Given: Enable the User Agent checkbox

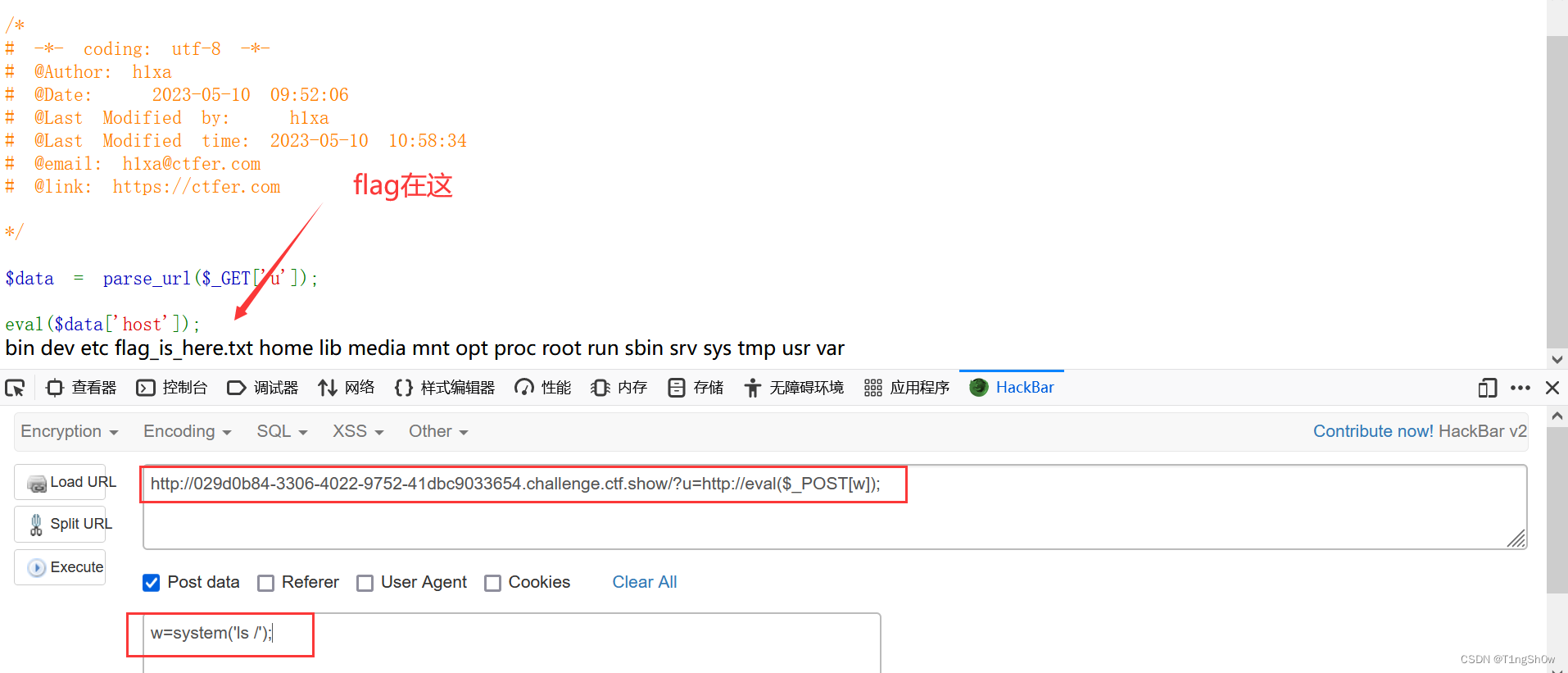Looking at the screenshot, I should [x=365, y=583].
